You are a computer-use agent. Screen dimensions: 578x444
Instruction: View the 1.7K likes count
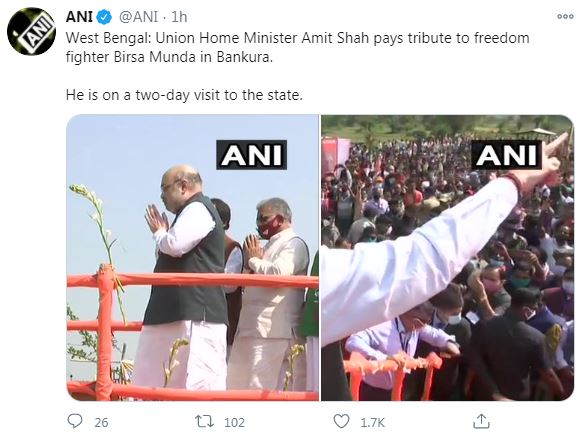click(372, 422)
